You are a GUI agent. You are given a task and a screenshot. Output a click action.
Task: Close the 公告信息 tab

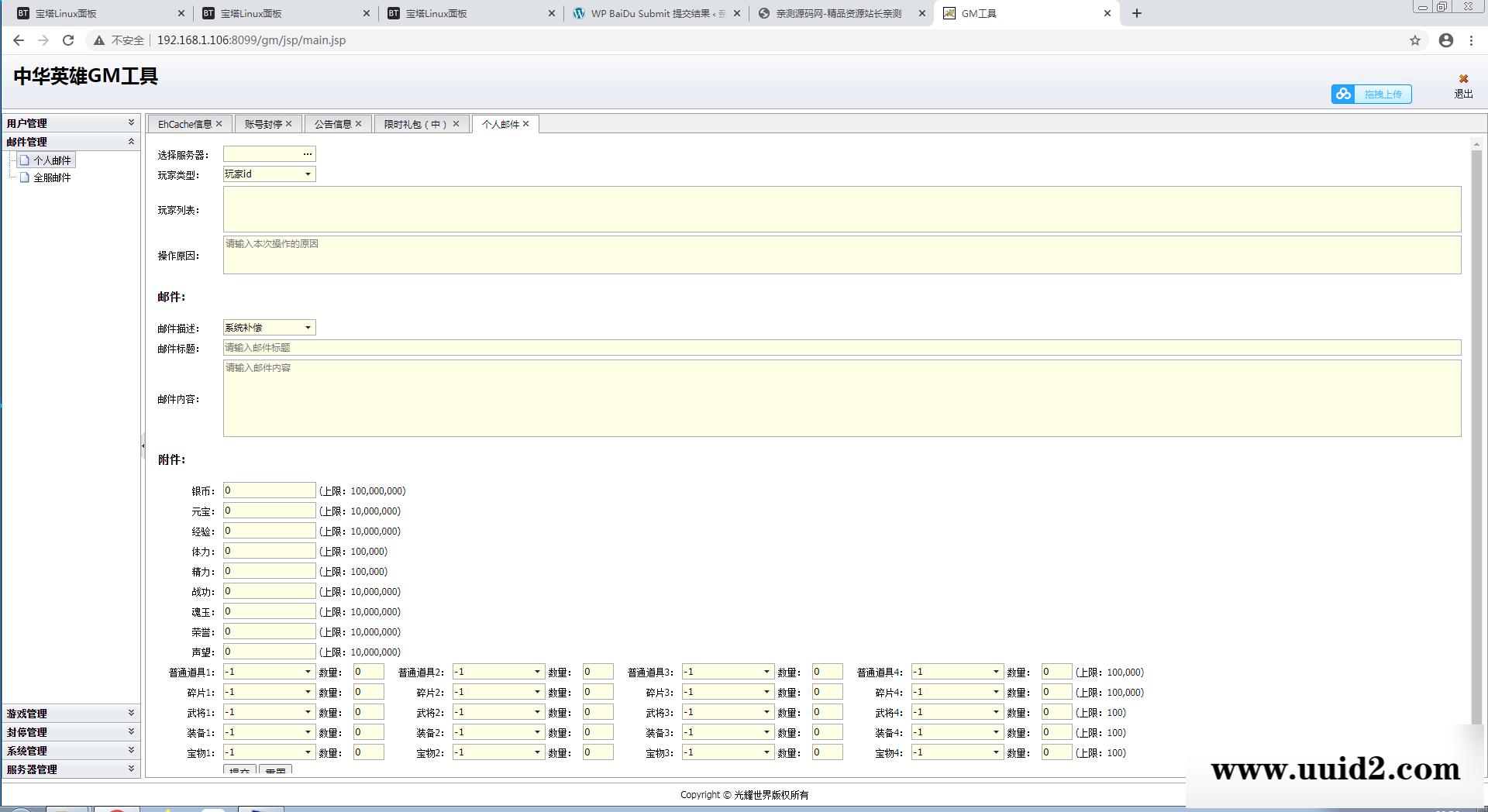click(359, 124)
